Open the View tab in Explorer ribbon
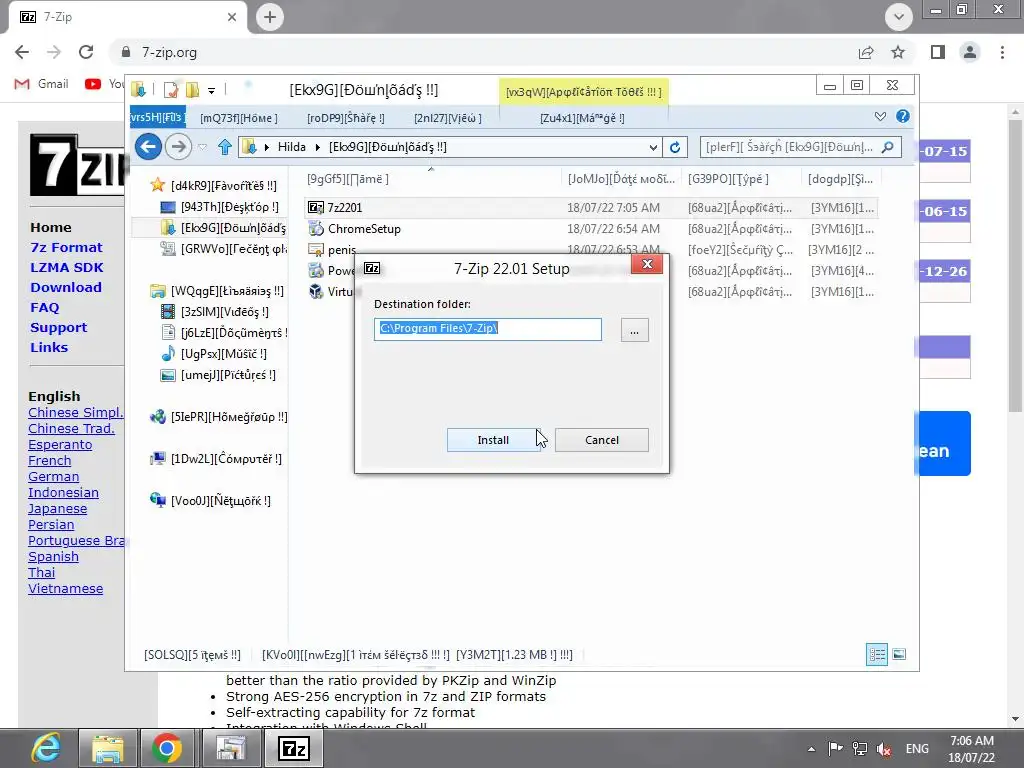The width and height of the screenshot is (1024, 768). pos(447,118)
